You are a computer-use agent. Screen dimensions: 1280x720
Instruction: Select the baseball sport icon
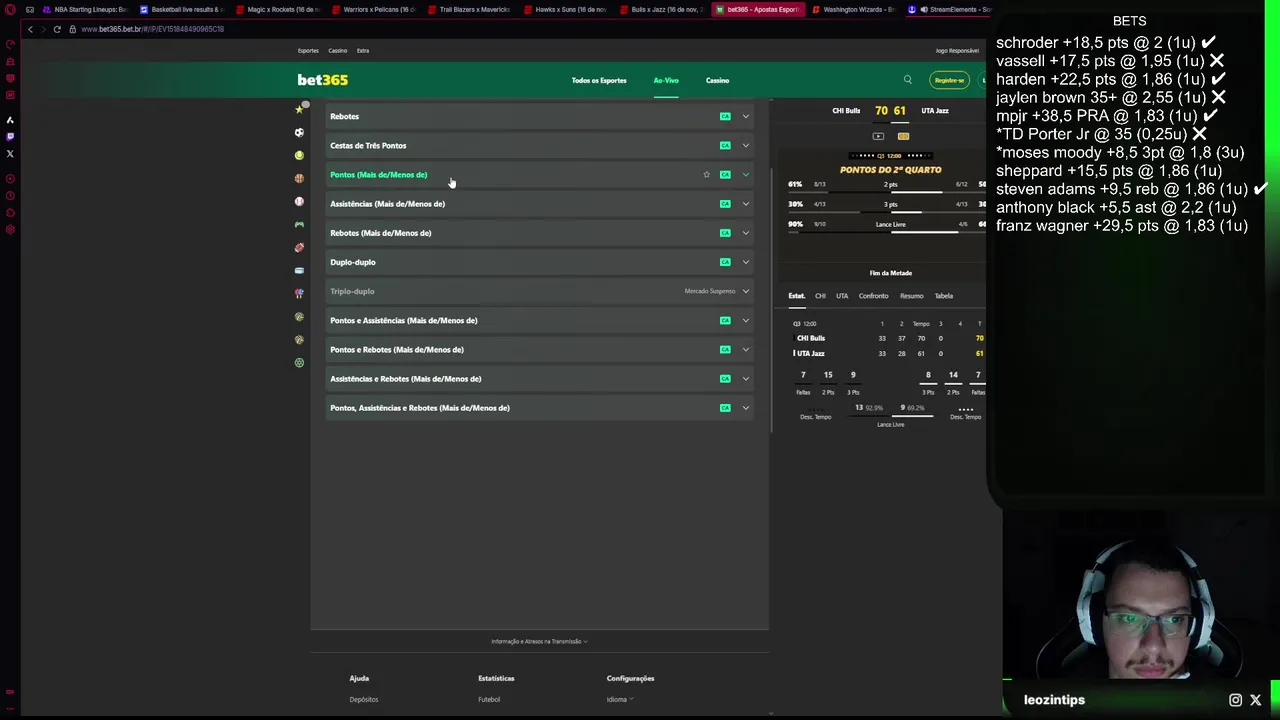pos(299,201)
